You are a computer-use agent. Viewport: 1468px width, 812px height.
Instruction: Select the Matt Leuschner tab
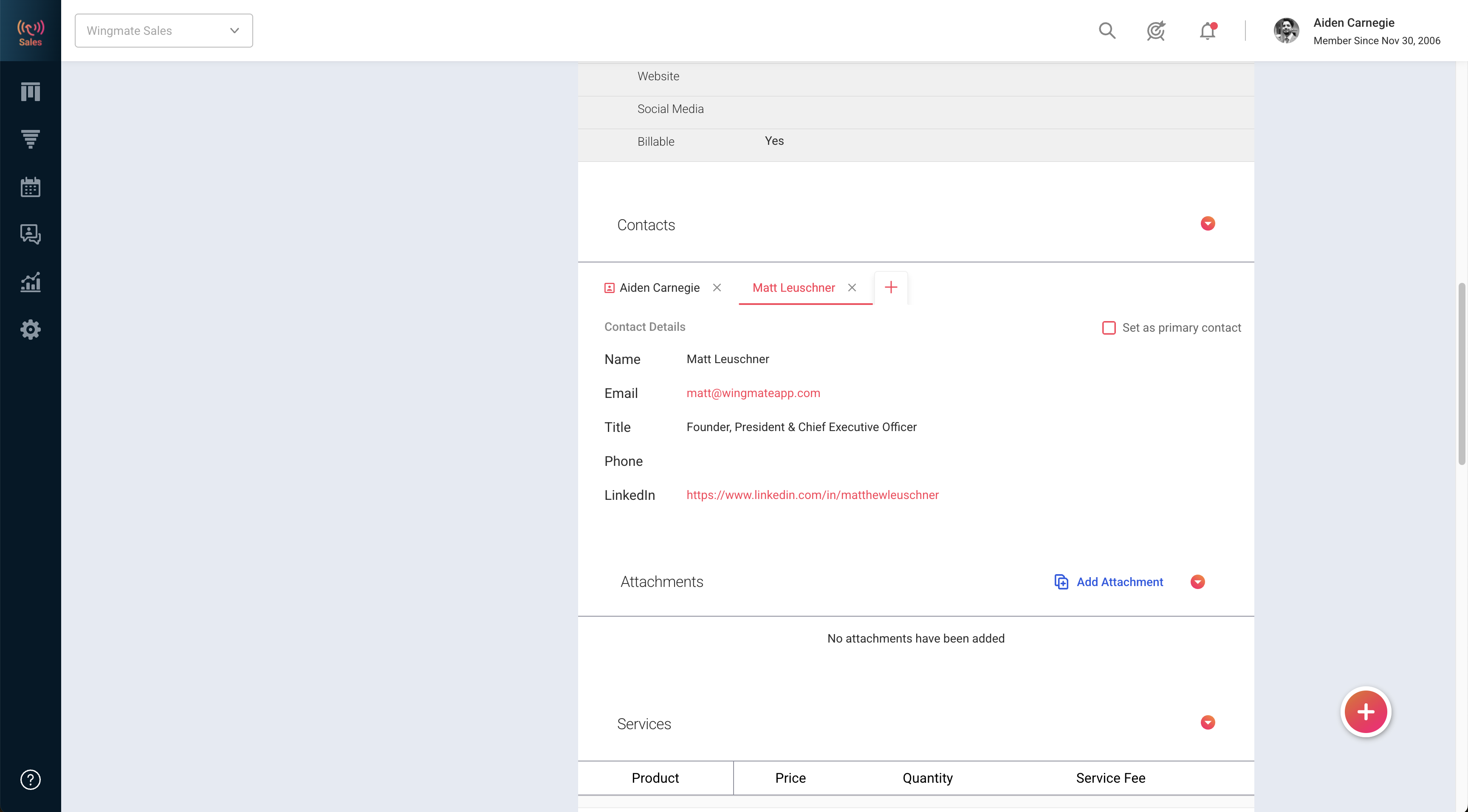click(793, 288)
